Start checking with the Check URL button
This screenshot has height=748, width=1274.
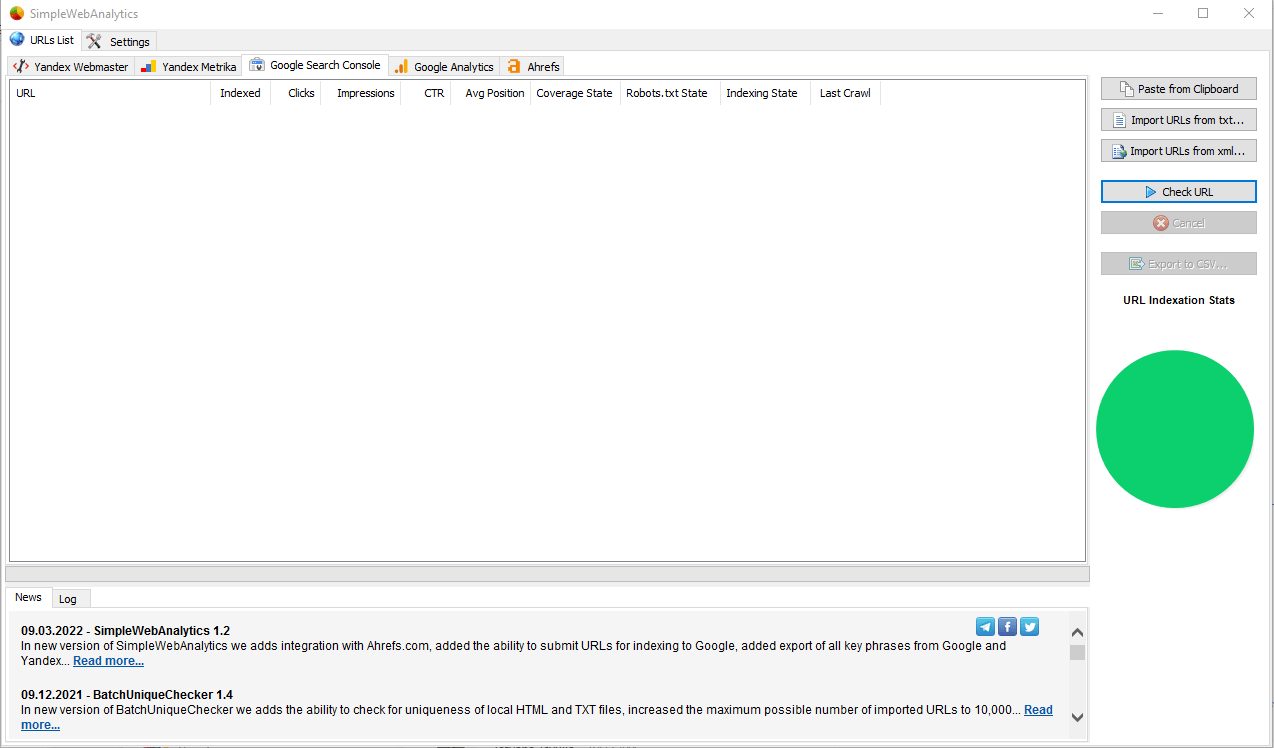pos(1178,192)
